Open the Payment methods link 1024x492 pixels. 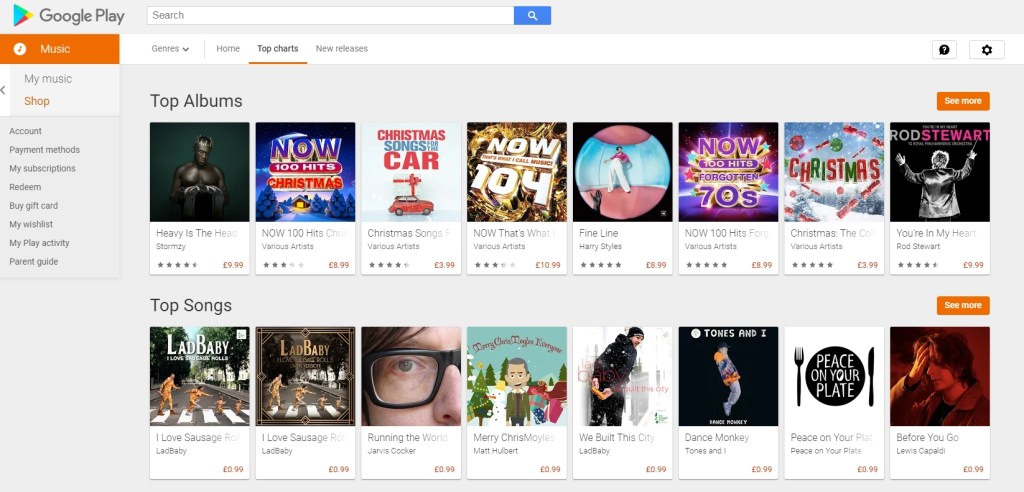44,150
